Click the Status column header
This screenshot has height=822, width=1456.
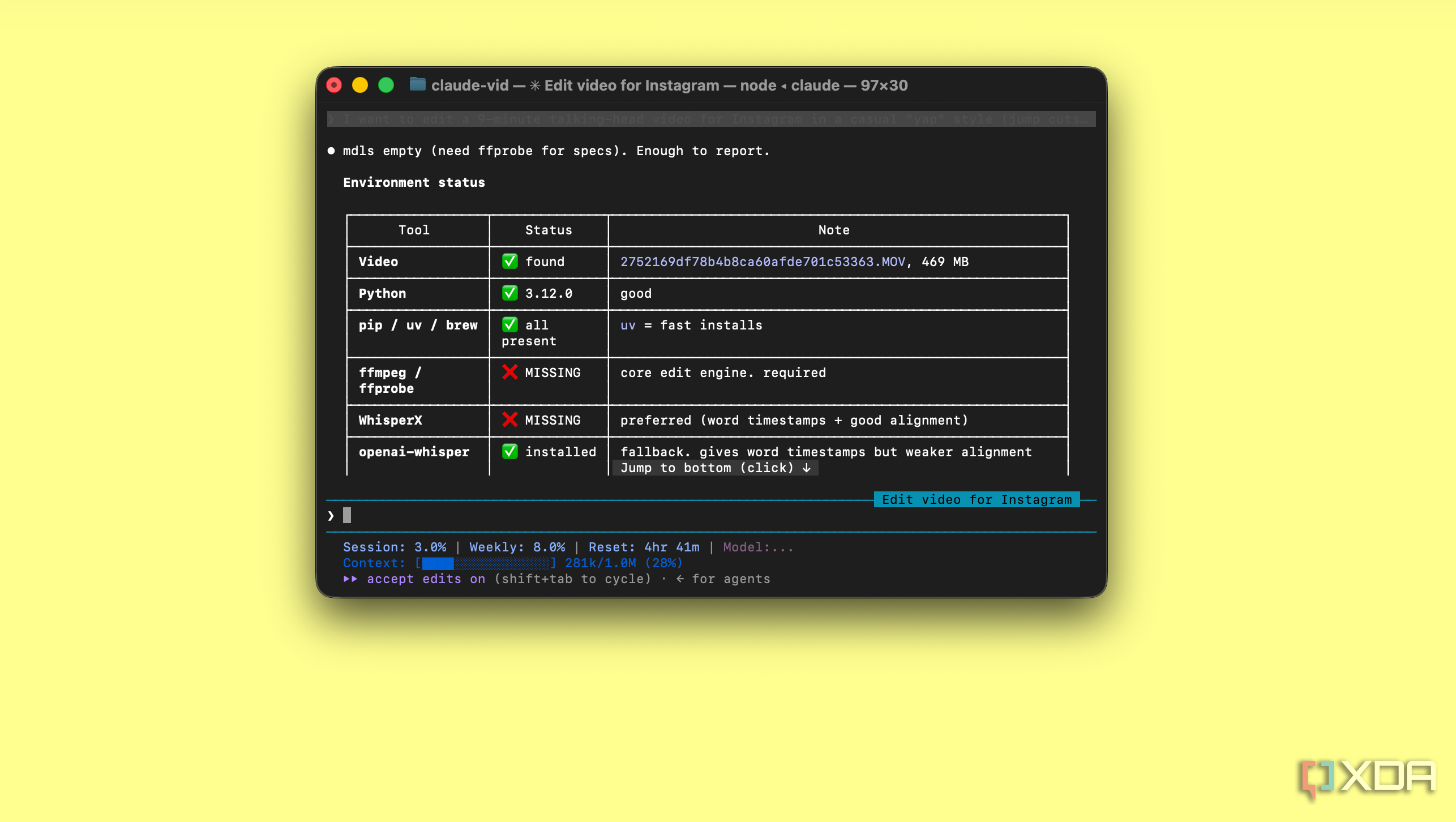[548, 230]
